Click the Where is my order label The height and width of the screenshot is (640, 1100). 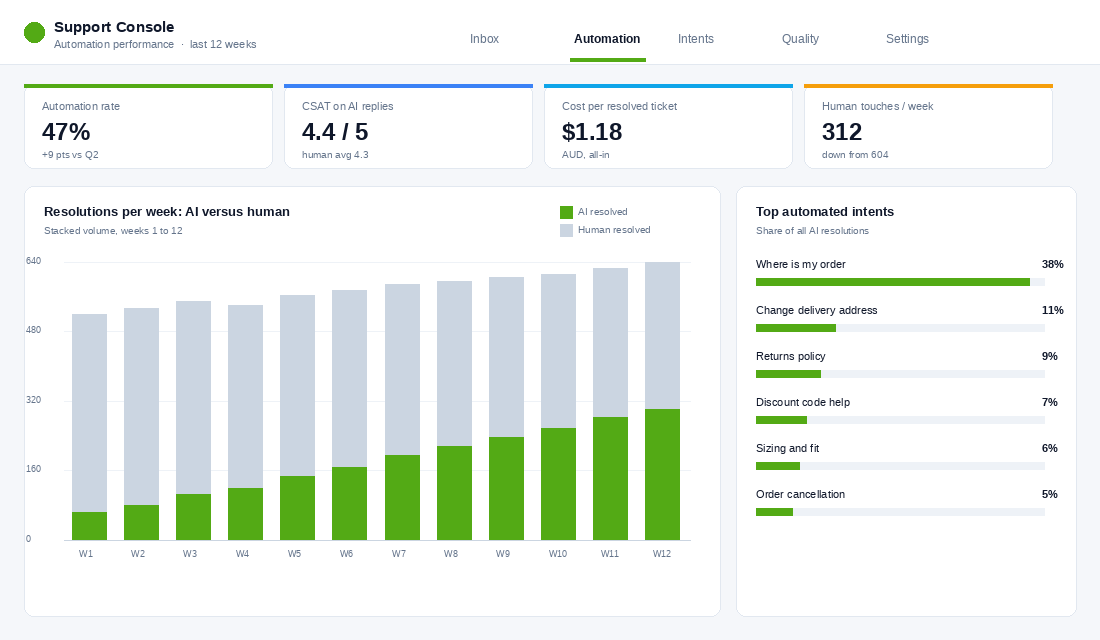(x=800, y=265)
